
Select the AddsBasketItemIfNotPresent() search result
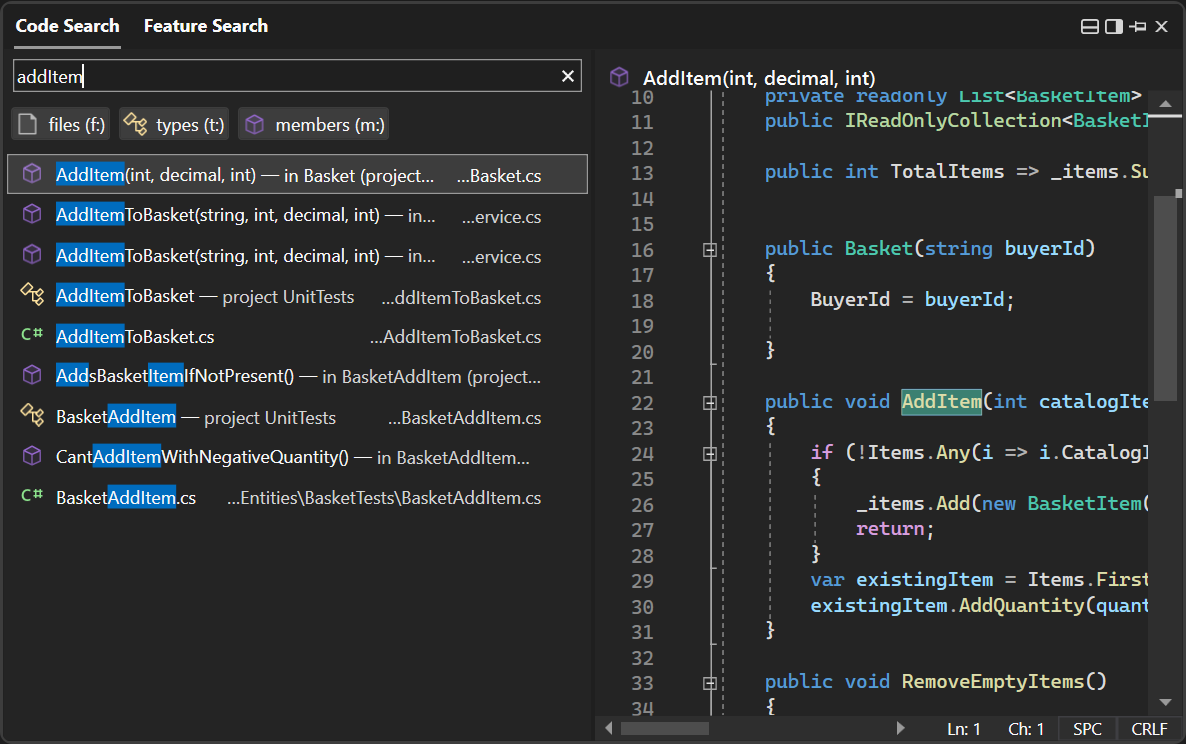[296, 376]
